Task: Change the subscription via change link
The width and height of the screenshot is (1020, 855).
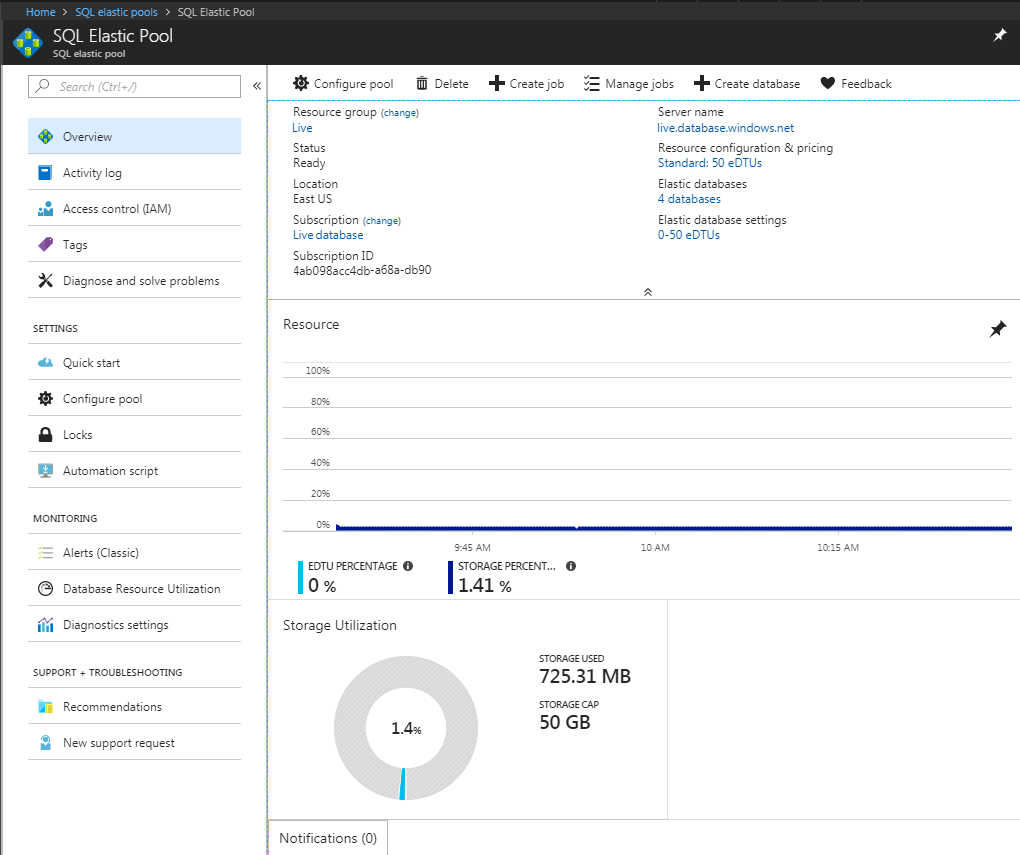Action: pos(382,221)
